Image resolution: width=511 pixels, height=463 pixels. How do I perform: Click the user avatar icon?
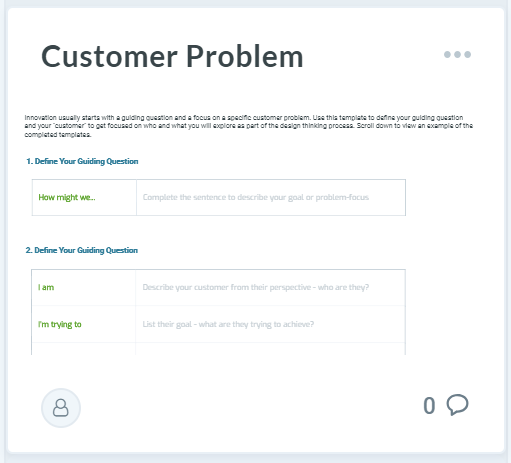coord(61,408)
